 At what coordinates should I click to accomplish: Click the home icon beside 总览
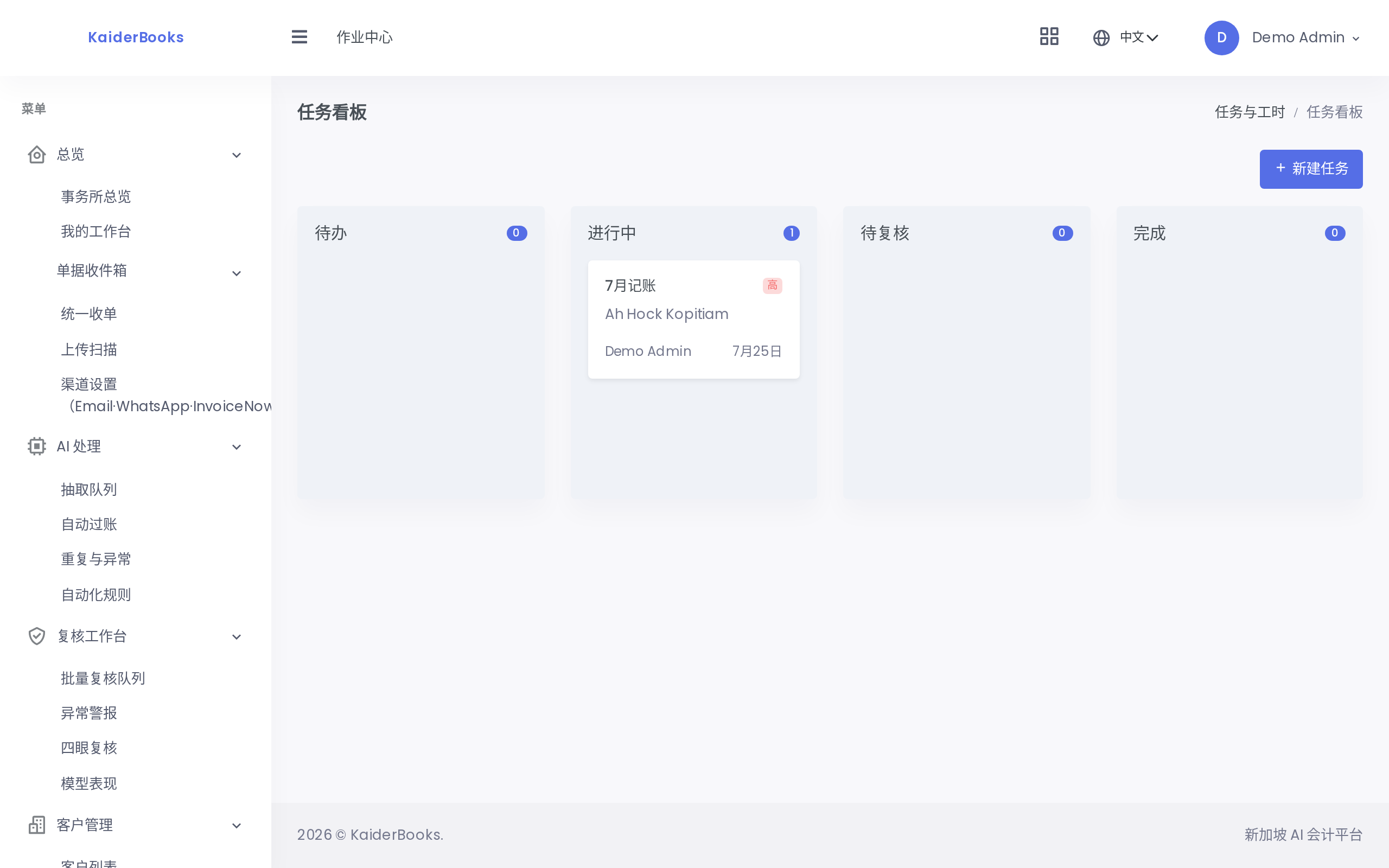tap(37, 155)
